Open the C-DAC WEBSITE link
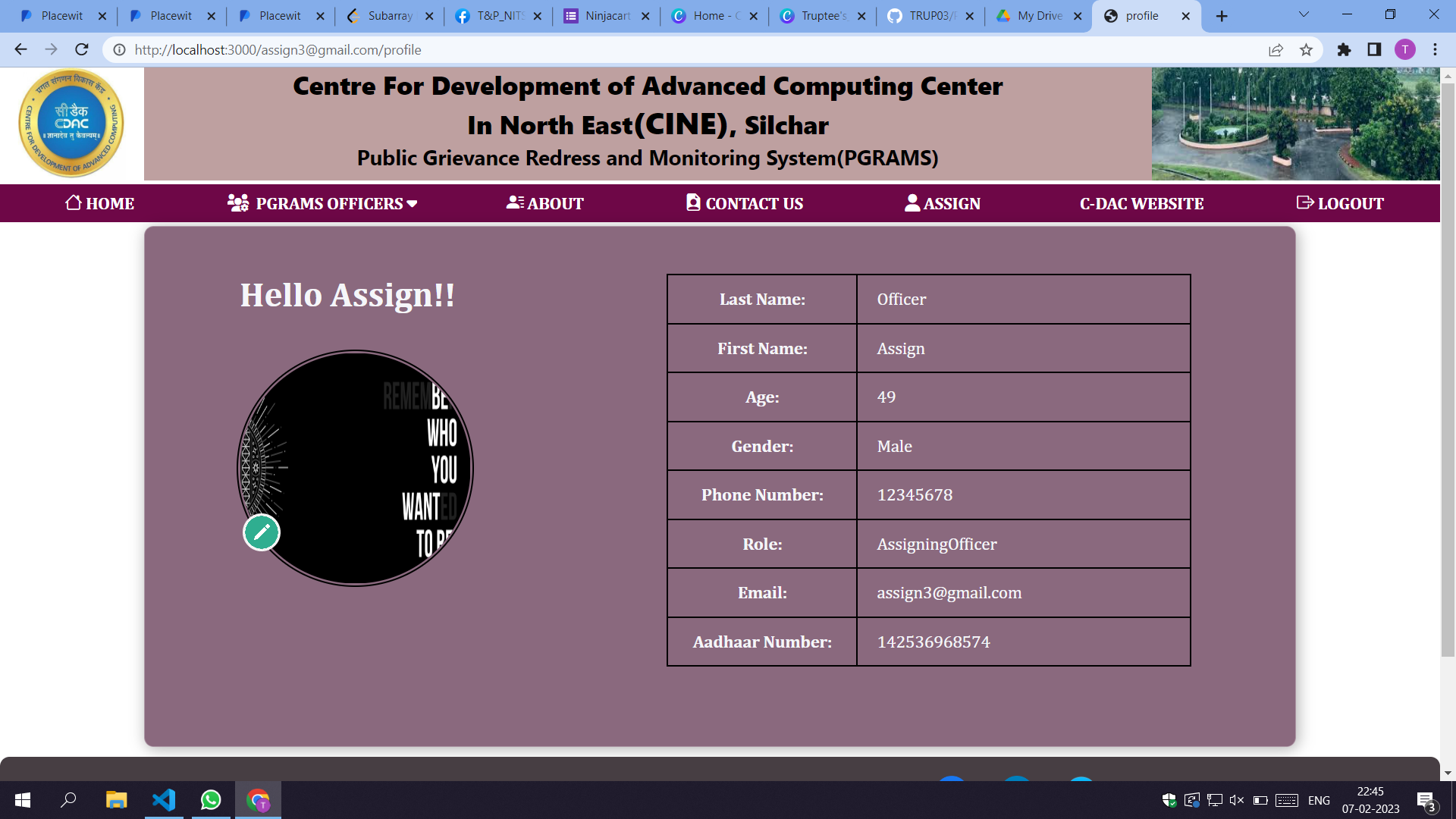 coord(1141,203)
